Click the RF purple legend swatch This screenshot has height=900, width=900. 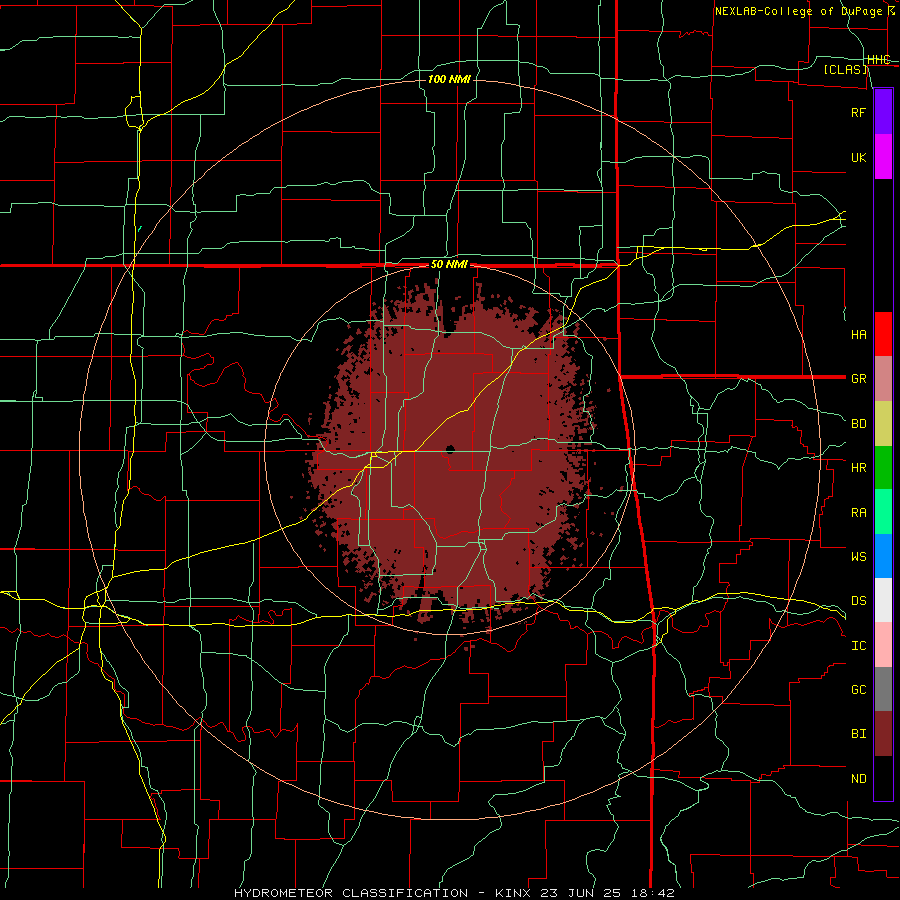coord(883,112)
